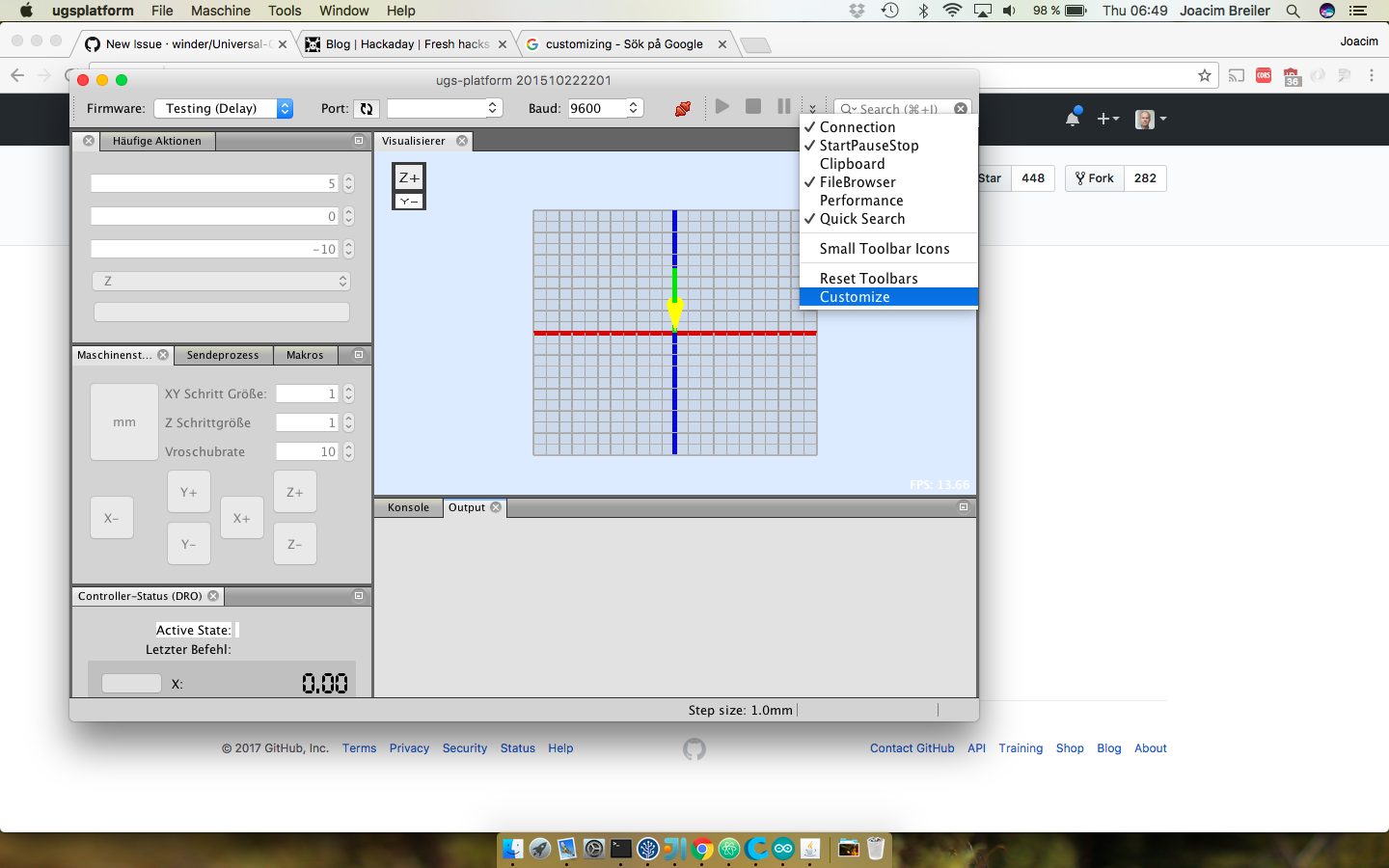Adjust XY Schritt Größe stepper
Viewport: 1389px width, 868px height.
(x=349, y=393)
